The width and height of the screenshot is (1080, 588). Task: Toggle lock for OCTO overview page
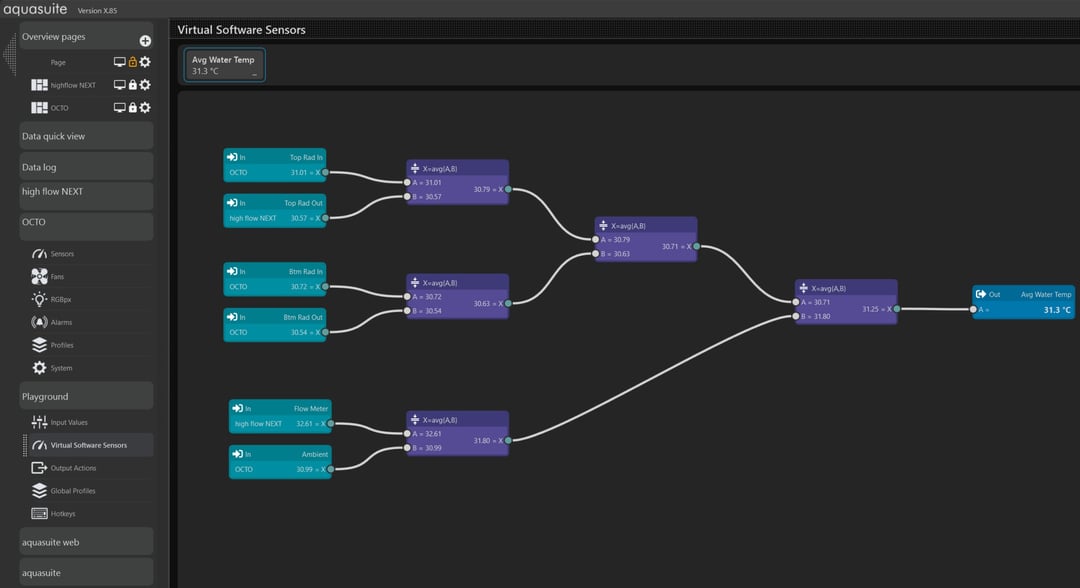(x=132, y=108)
